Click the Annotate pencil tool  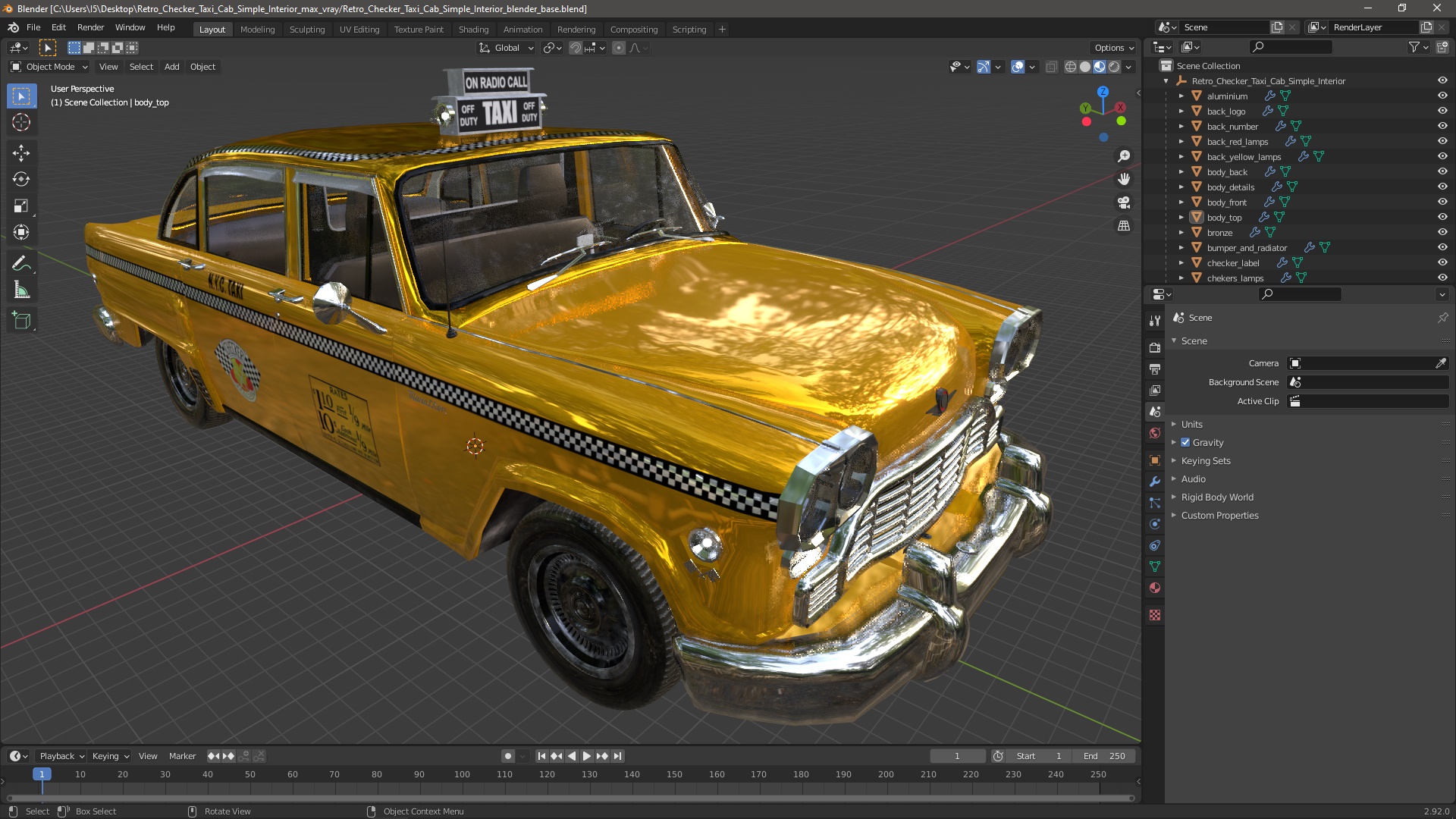[20, 263]
